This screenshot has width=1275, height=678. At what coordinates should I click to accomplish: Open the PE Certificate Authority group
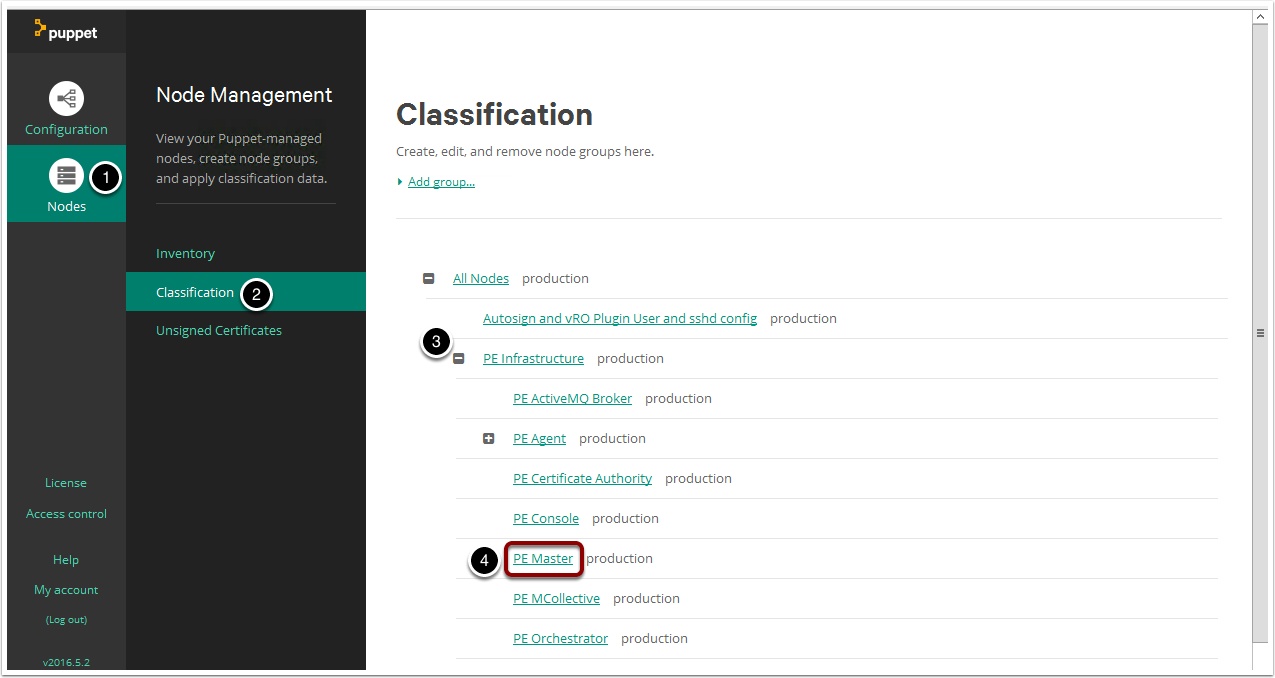pyautogui.click(x=582, y=479)
